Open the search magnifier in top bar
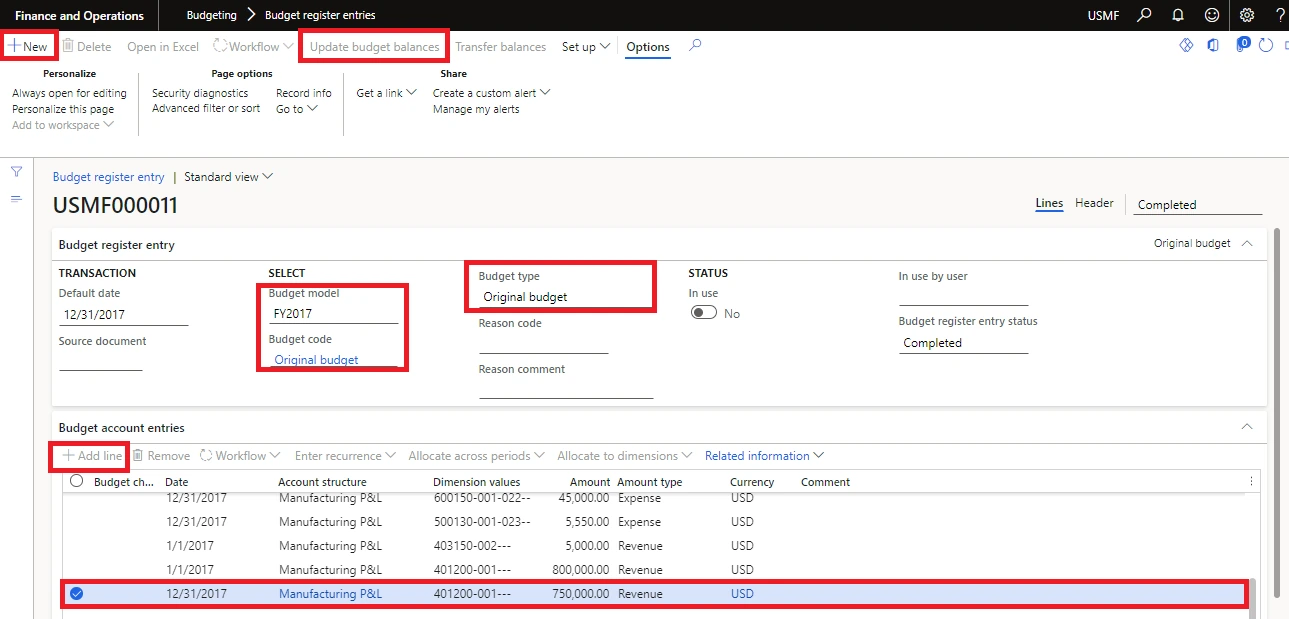 (x=1145, y=15)
